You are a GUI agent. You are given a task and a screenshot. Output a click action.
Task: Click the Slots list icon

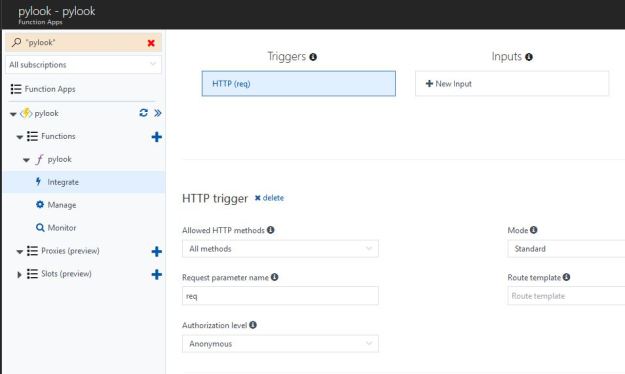(x=32, y=274)
